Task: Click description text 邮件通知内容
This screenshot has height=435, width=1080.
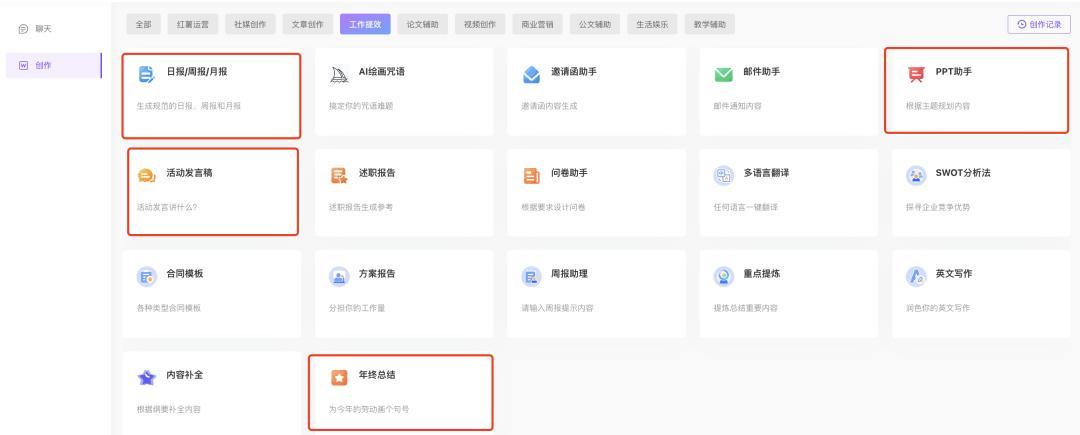Action: (738, 106)
